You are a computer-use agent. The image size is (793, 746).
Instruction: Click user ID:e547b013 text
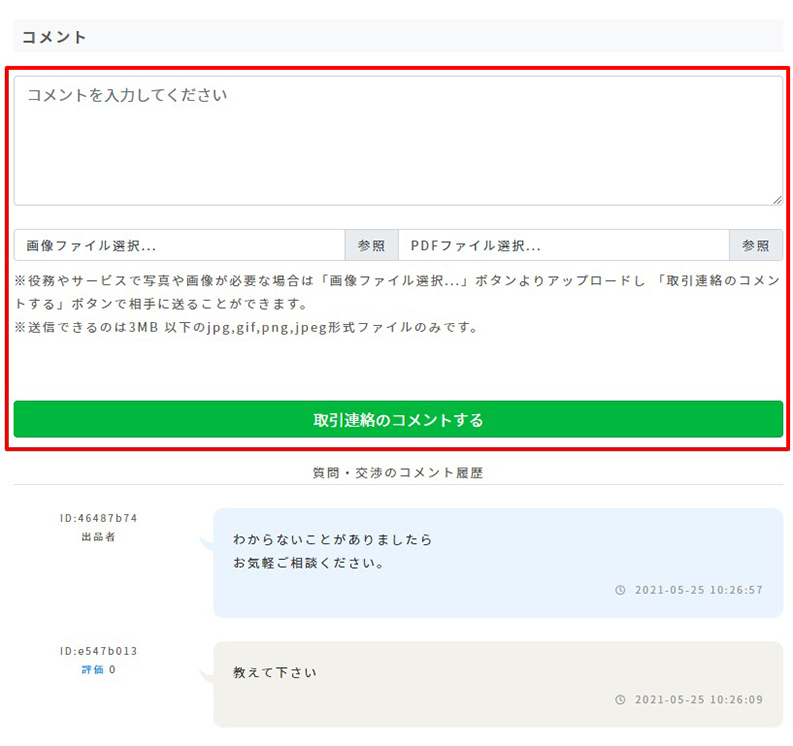click(x=99, y=651)
